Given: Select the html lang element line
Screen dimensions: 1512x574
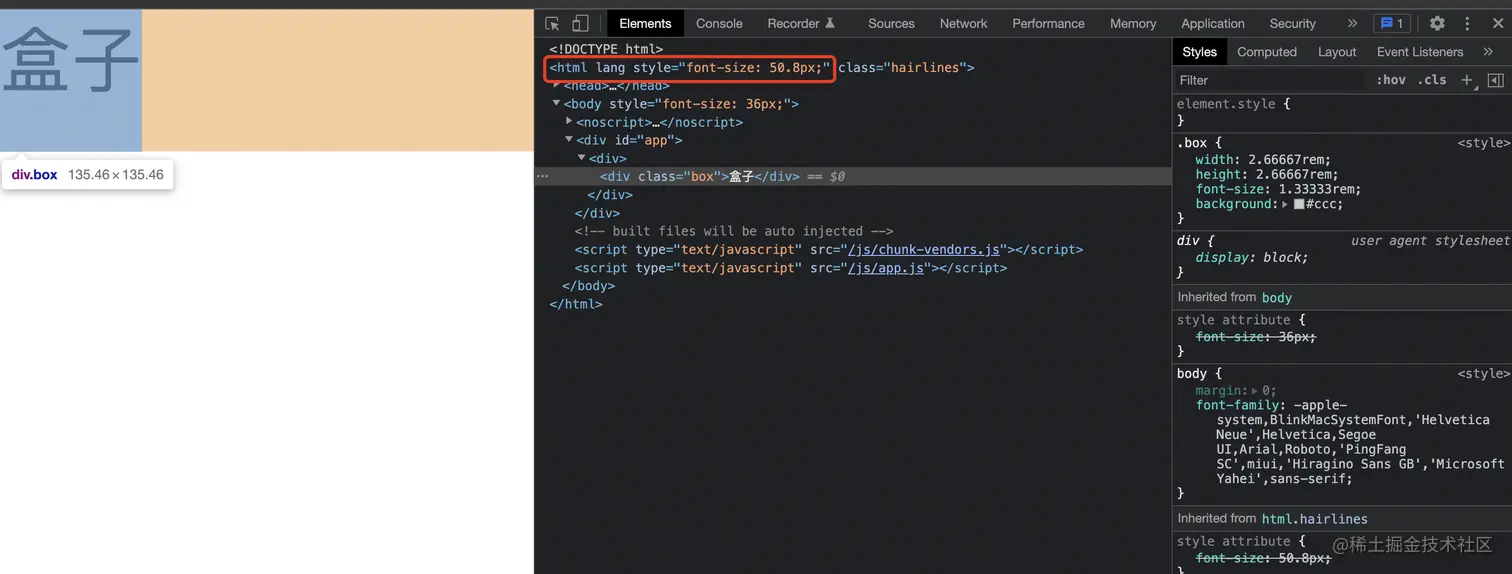Looking at the screenshot, I should (x=762, y=67).
